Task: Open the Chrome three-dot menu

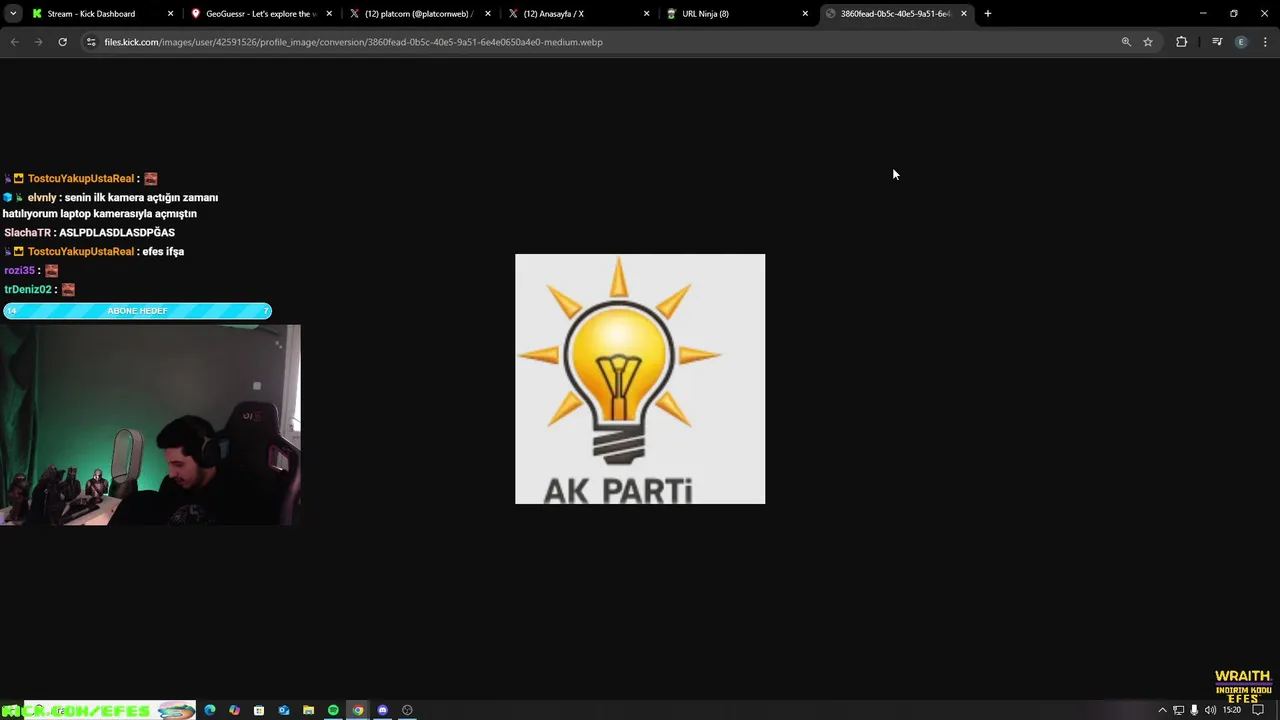Action: click(1266, 42)
